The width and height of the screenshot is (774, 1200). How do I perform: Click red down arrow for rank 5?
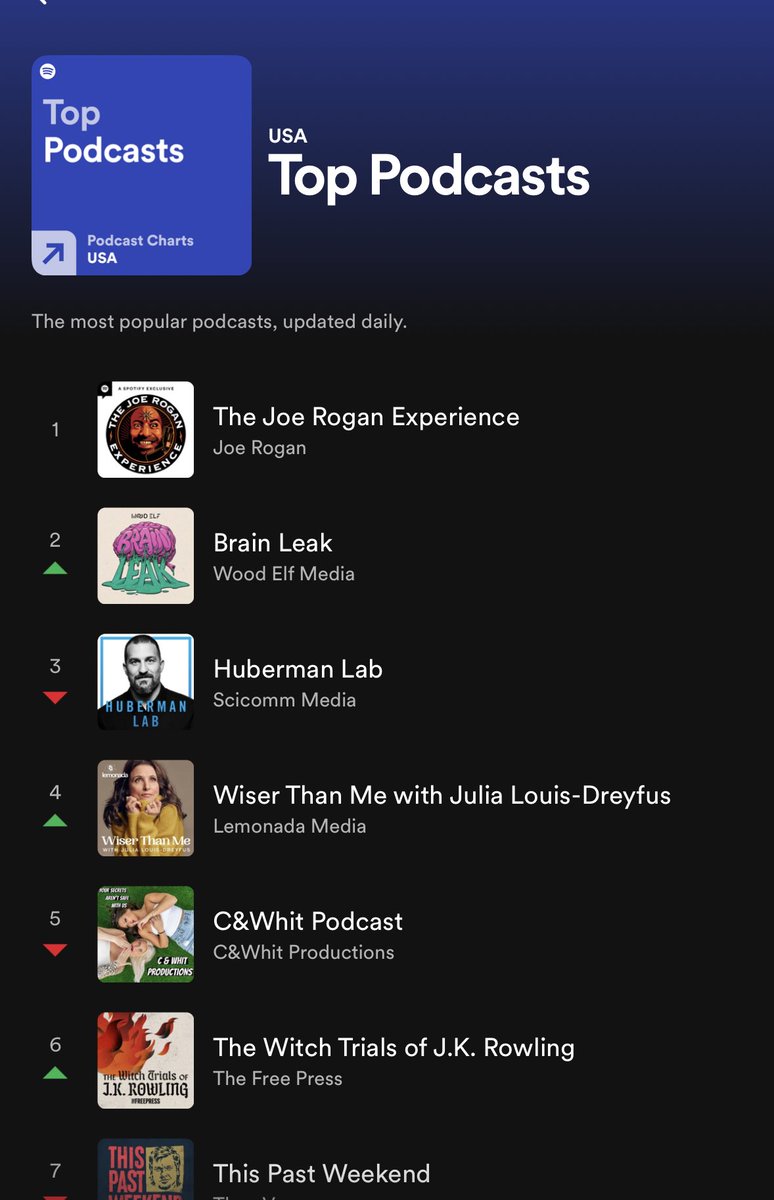click(55, 949)
